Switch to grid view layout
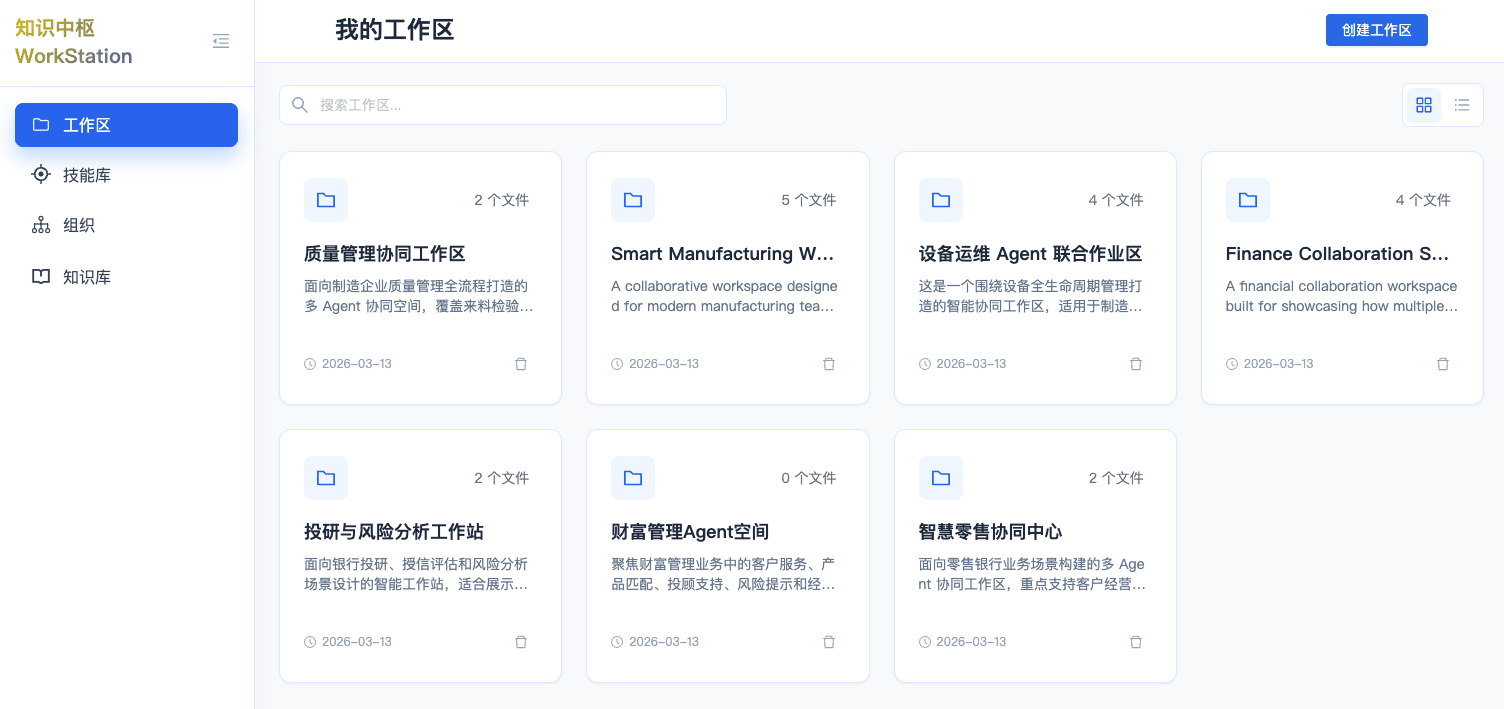 click(1424, 105)
